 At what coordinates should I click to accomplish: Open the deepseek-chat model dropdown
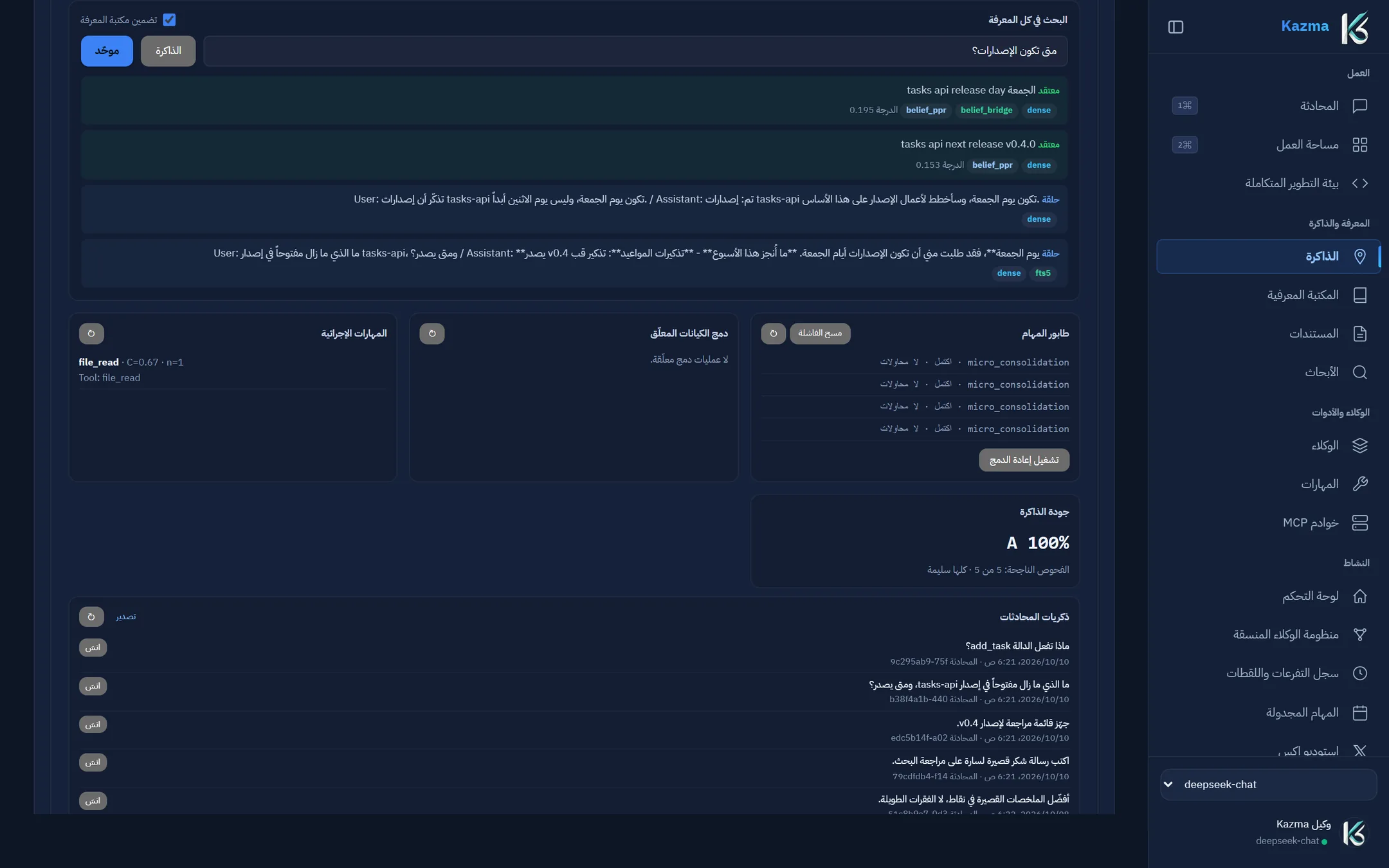tap(1268, 784)
